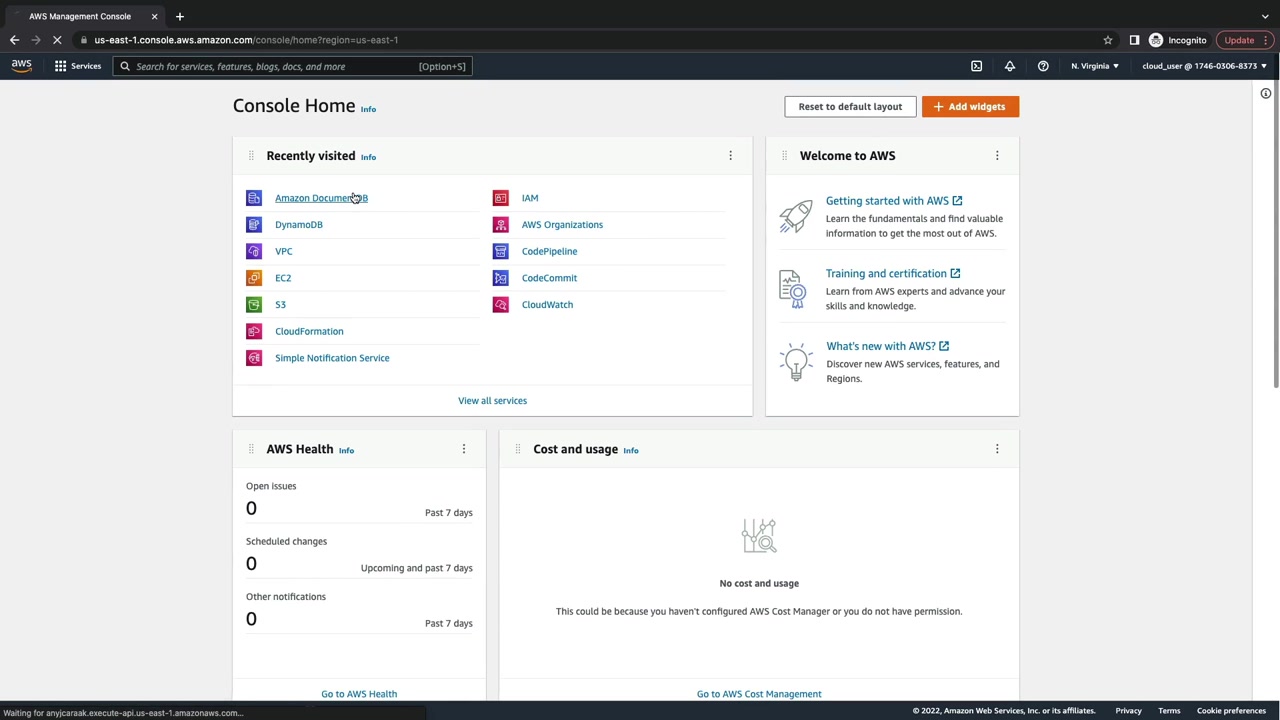Click the DynamoDB service icon
Screen dimensions: 1280x720
[254, 225]
